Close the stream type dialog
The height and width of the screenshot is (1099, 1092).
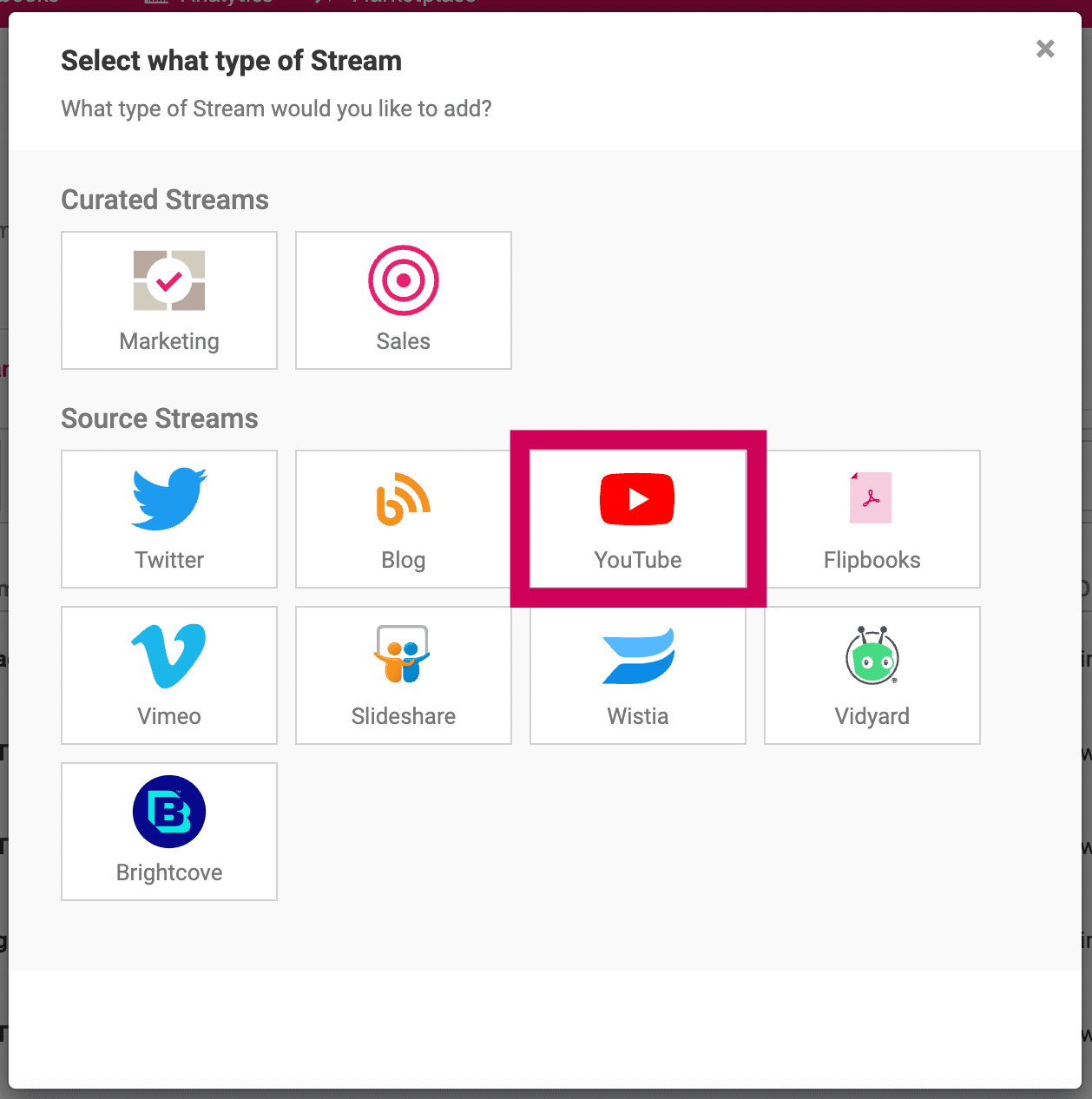1045,49
